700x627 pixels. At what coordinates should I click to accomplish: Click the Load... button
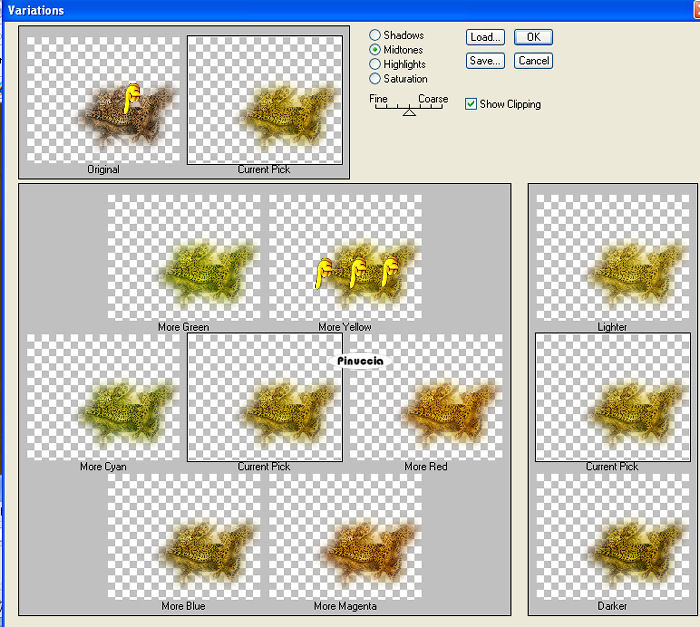click(485, 37)
